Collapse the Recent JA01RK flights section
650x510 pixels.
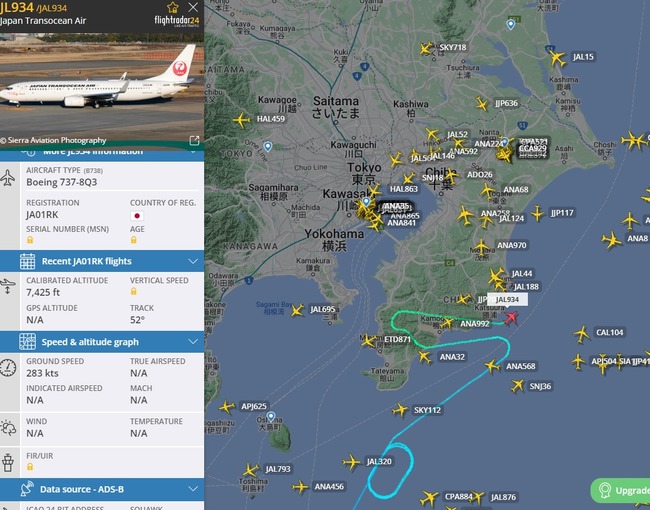(193, 261)
